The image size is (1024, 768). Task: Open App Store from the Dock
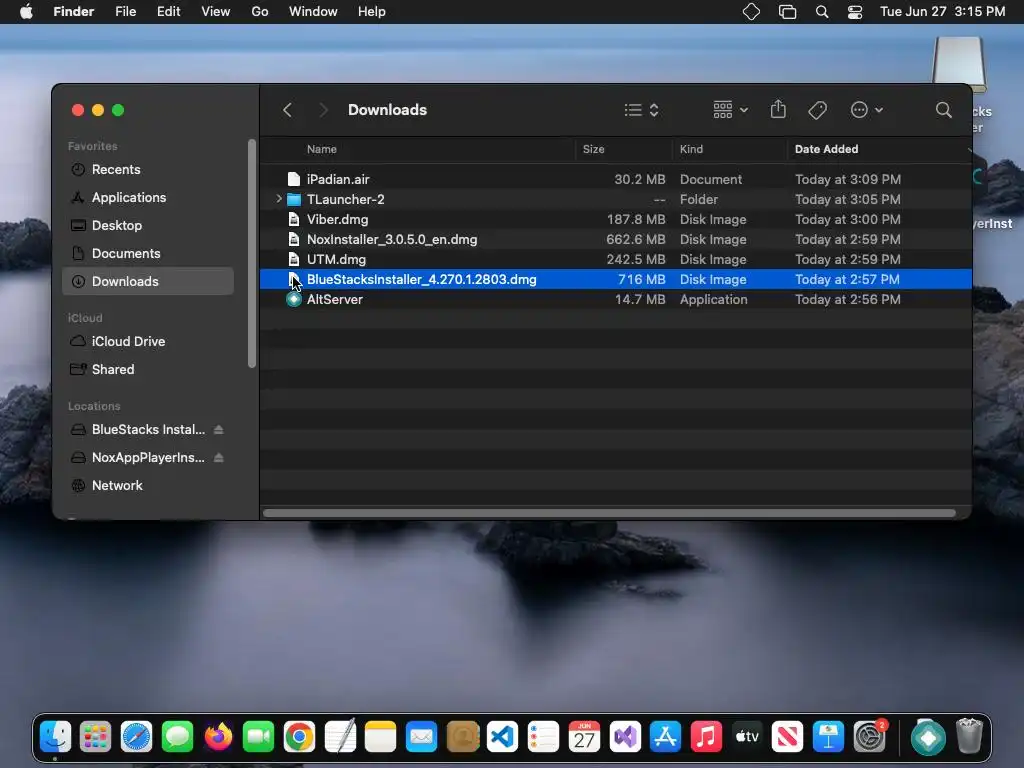(x=665, y=737)
